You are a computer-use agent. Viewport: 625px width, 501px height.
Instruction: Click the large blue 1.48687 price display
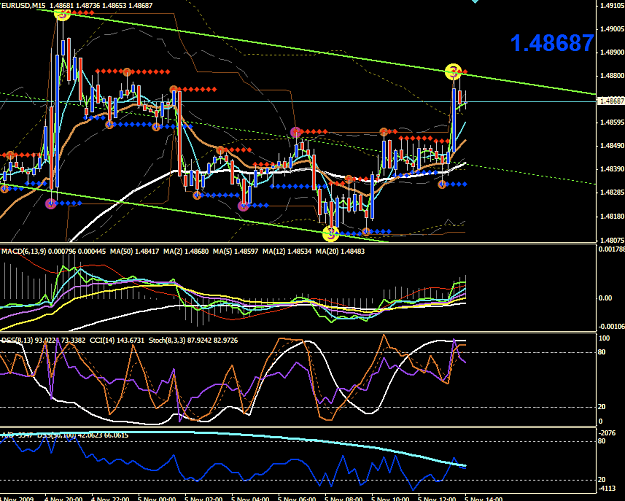tap(552, 43)
